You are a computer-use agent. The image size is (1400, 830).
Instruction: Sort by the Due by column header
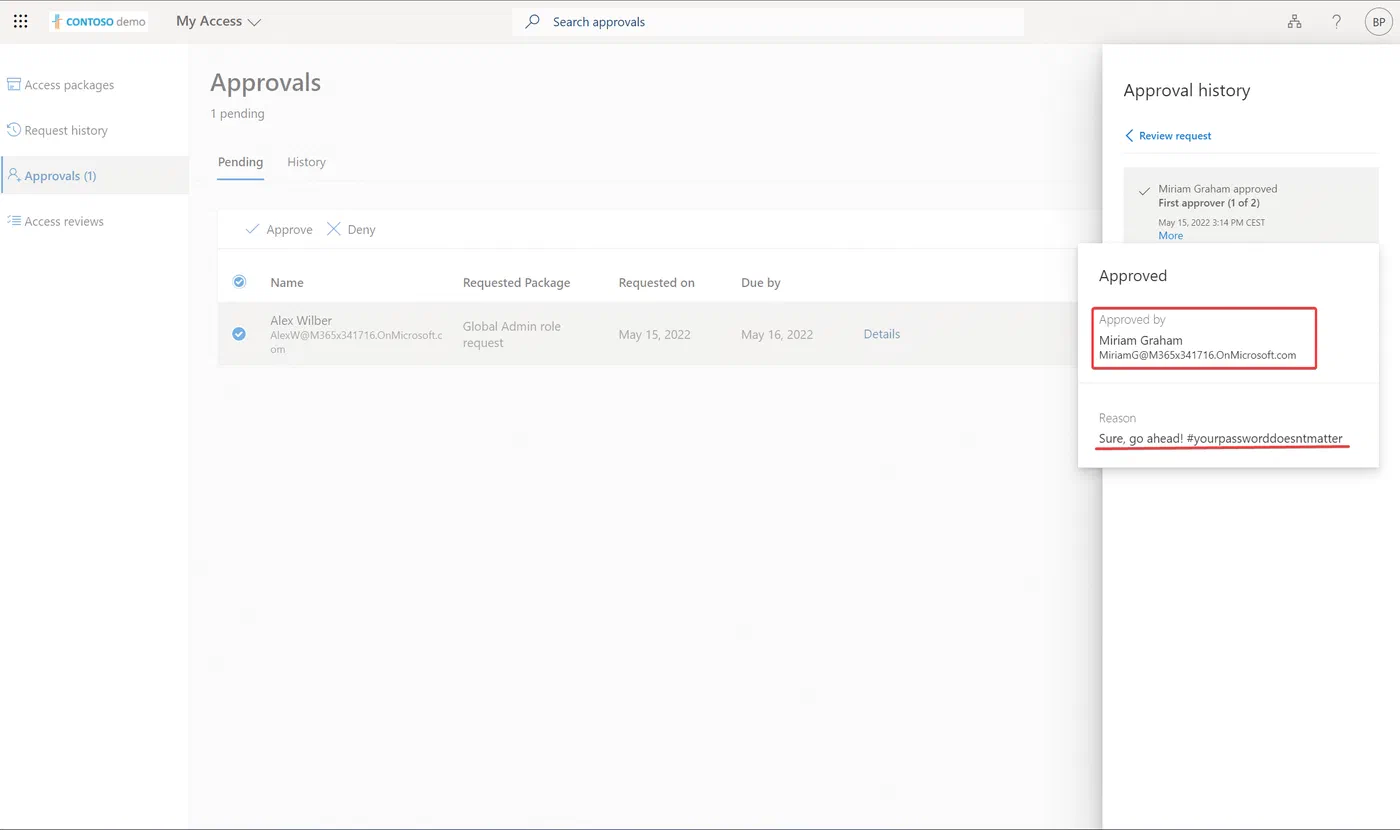tap(761, 283)
